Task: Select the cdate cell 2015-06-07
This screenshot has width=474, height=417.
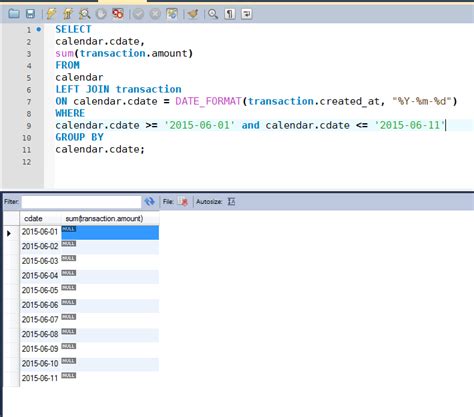Action: (x=40, y=320)
